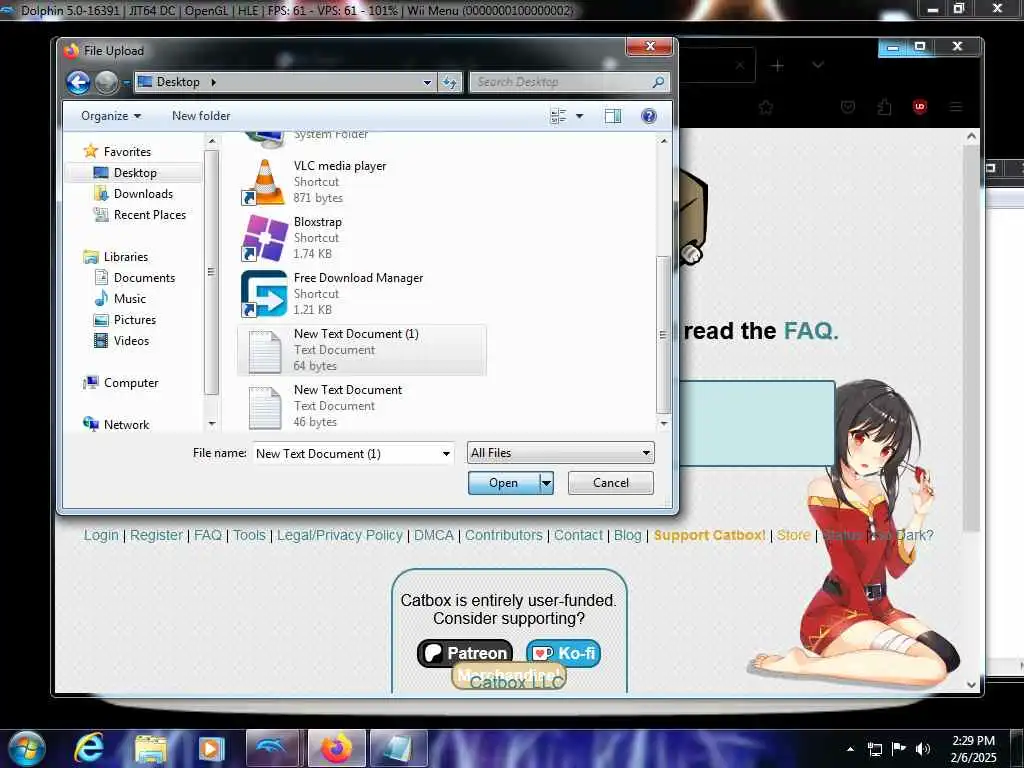Viewport: 1024px width, 768px height.
Task: Select Pictures library in navigation pane
Action: point(135,320)
